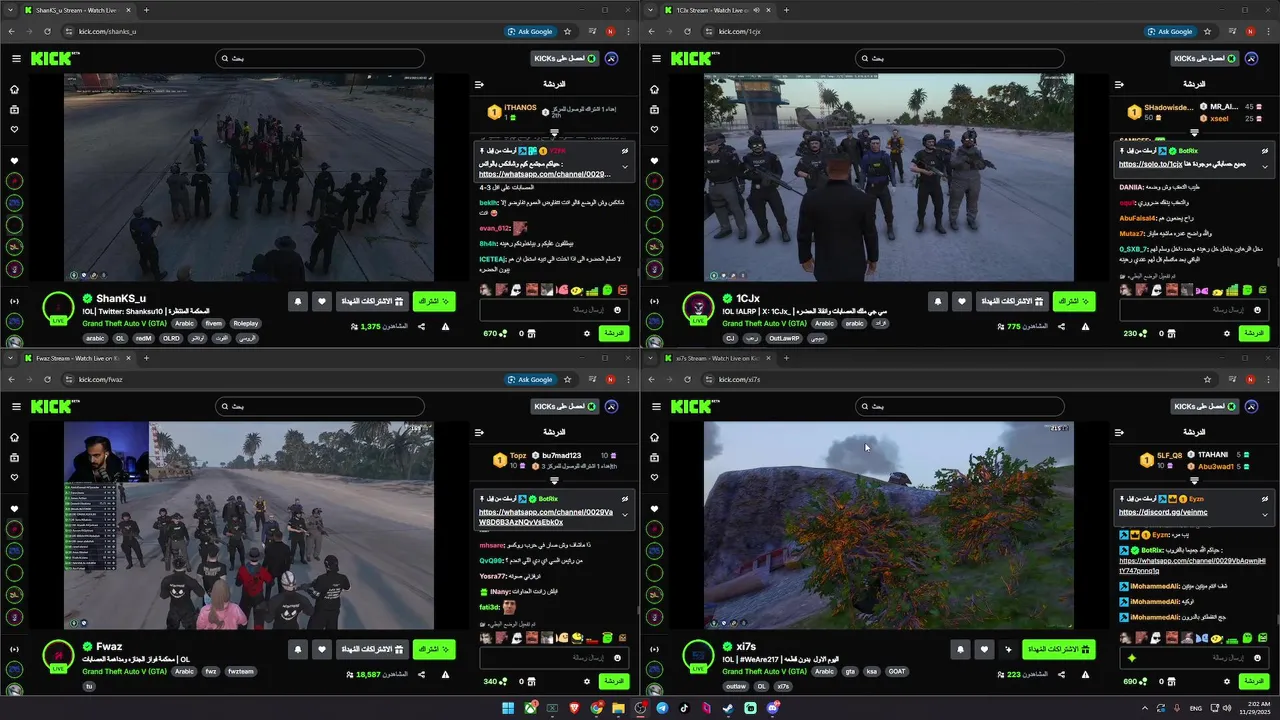Open solo.to/1cjx link in 1CJx chat
This screenshot has height=720, width=1280.
point(1150,164)
